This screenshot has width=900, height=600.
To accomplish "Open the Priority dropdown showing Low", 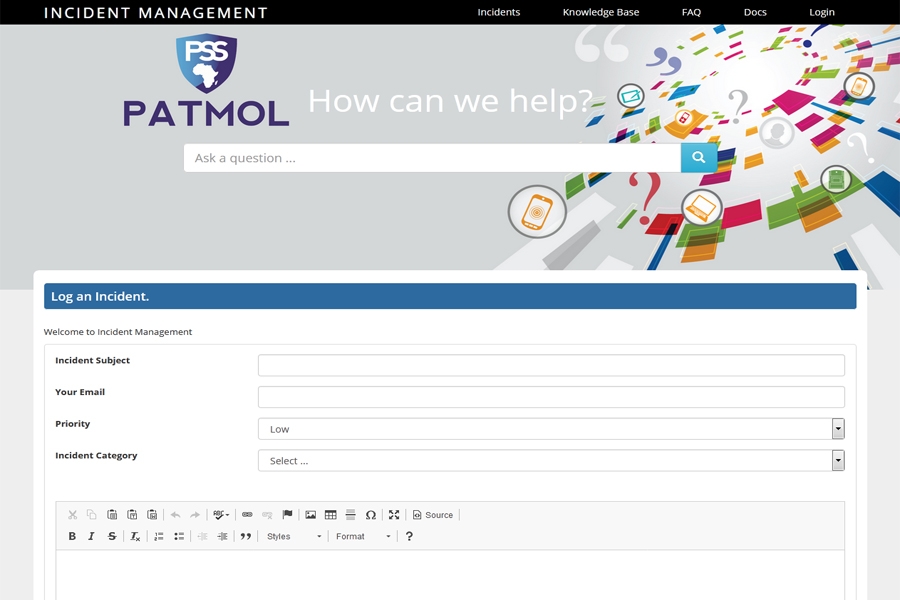I will click(550, 429).
